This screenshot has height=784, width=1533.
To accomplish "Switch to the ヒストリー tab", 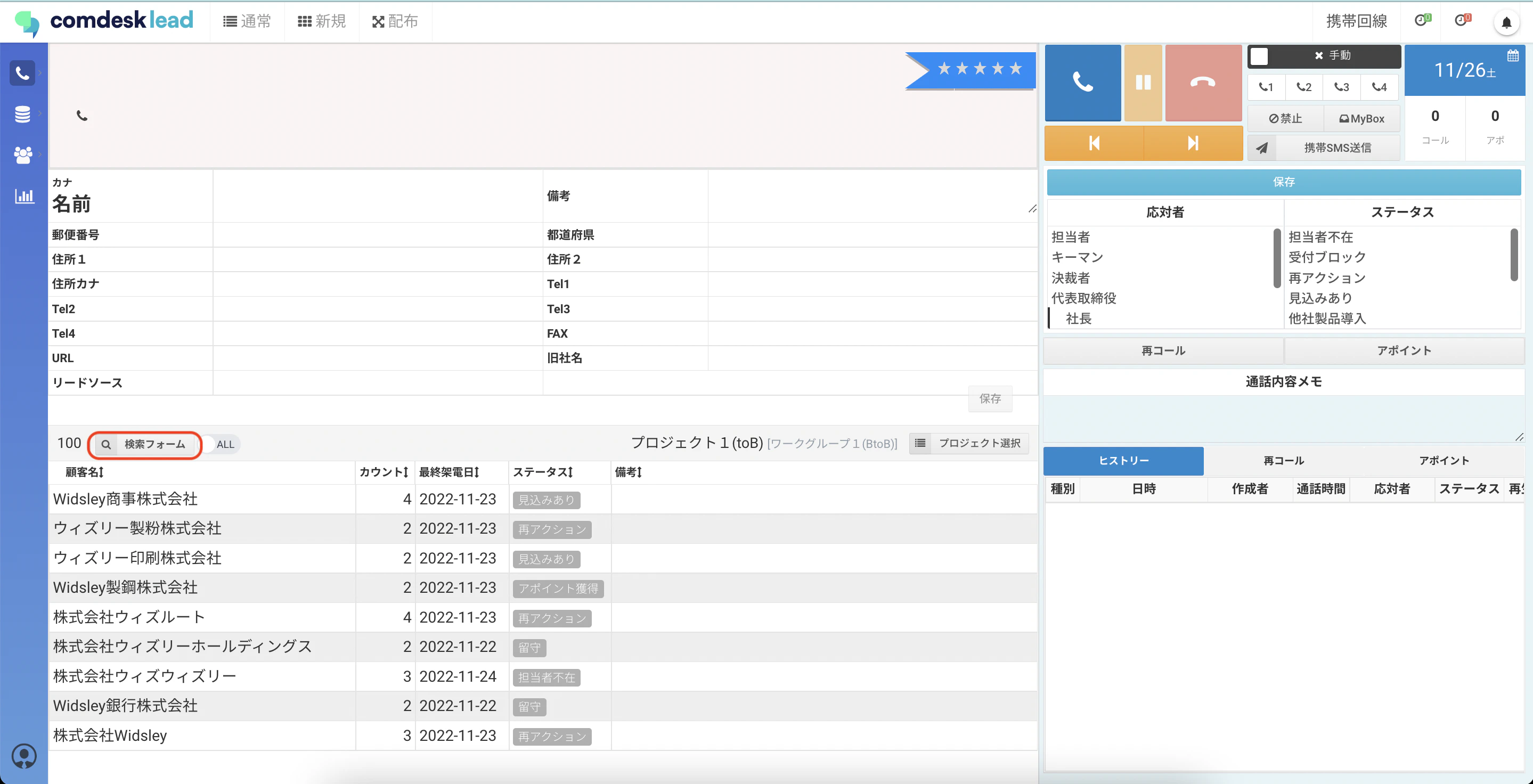I will point(1123,461).
